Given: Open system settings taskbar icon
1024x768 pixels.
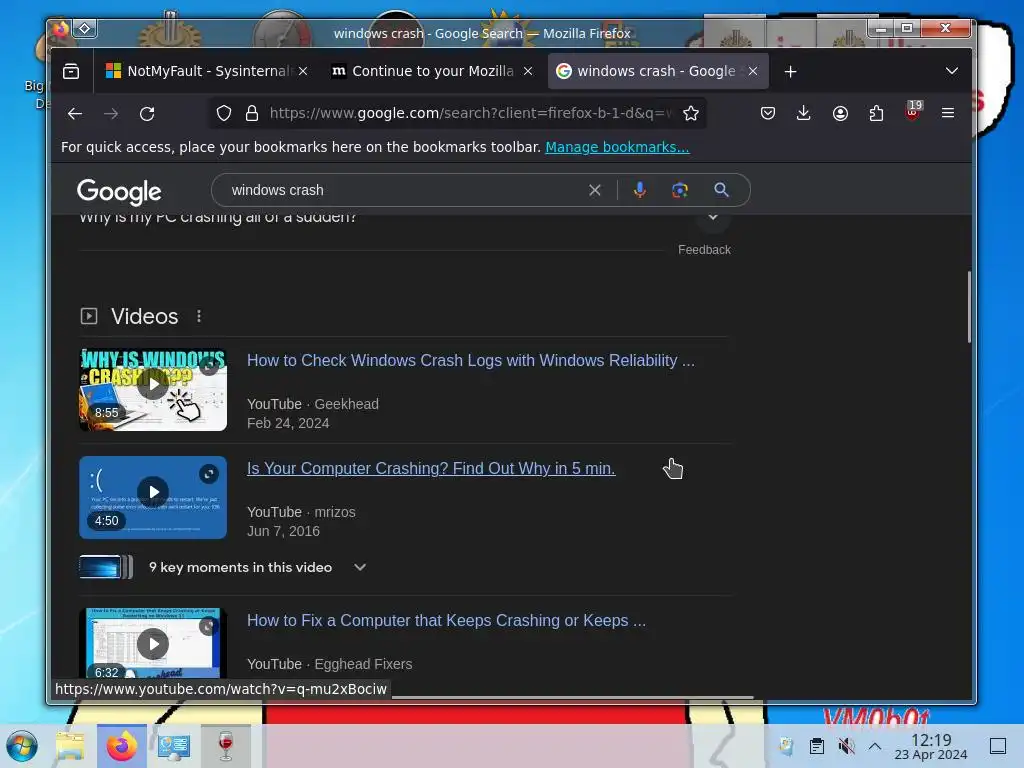Looking at the screenshot, I should [x=174, y=746].
